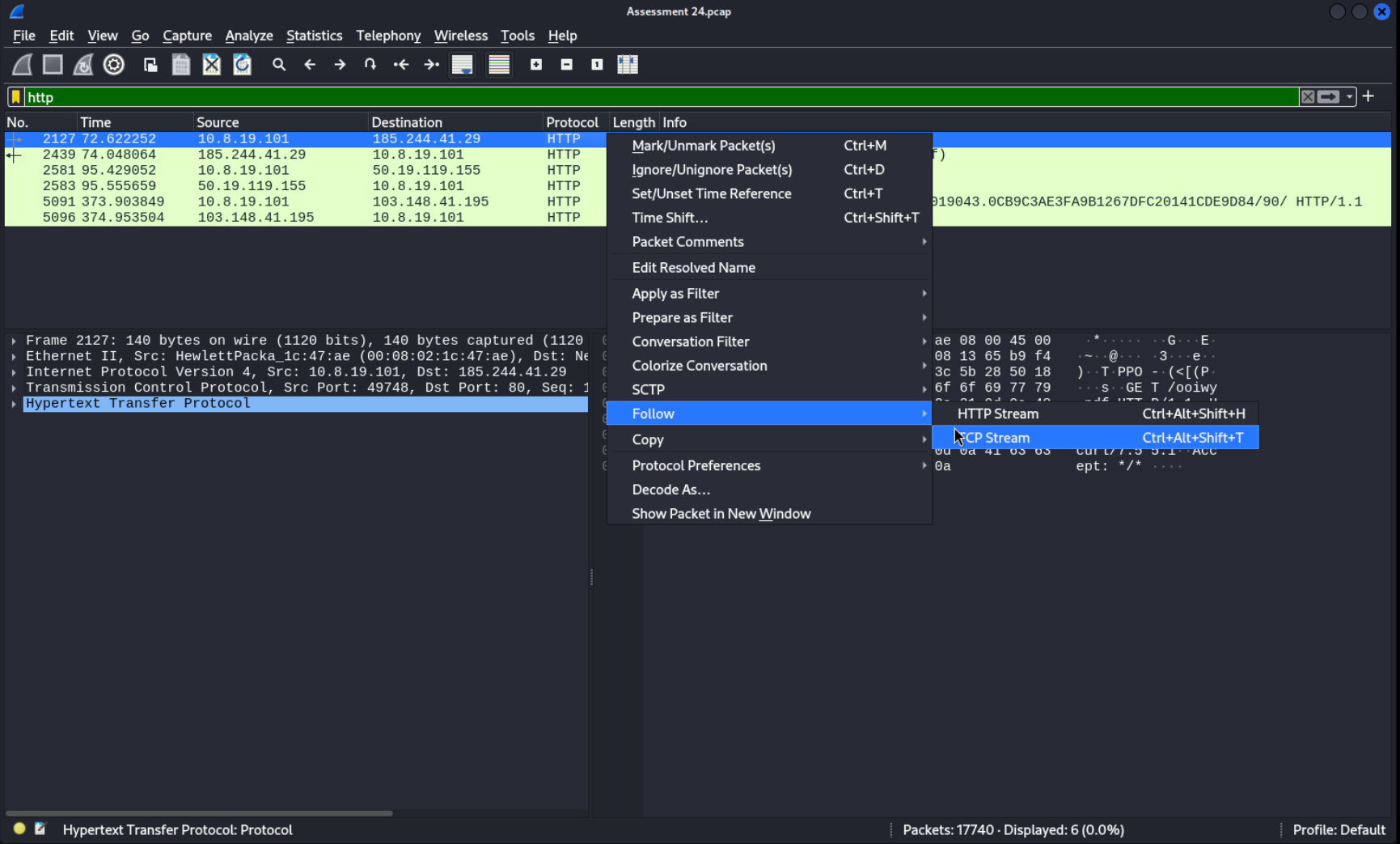Open the display filter bookmark dropdown
This screenshot has height=844, width=1400.
[15, 96]
